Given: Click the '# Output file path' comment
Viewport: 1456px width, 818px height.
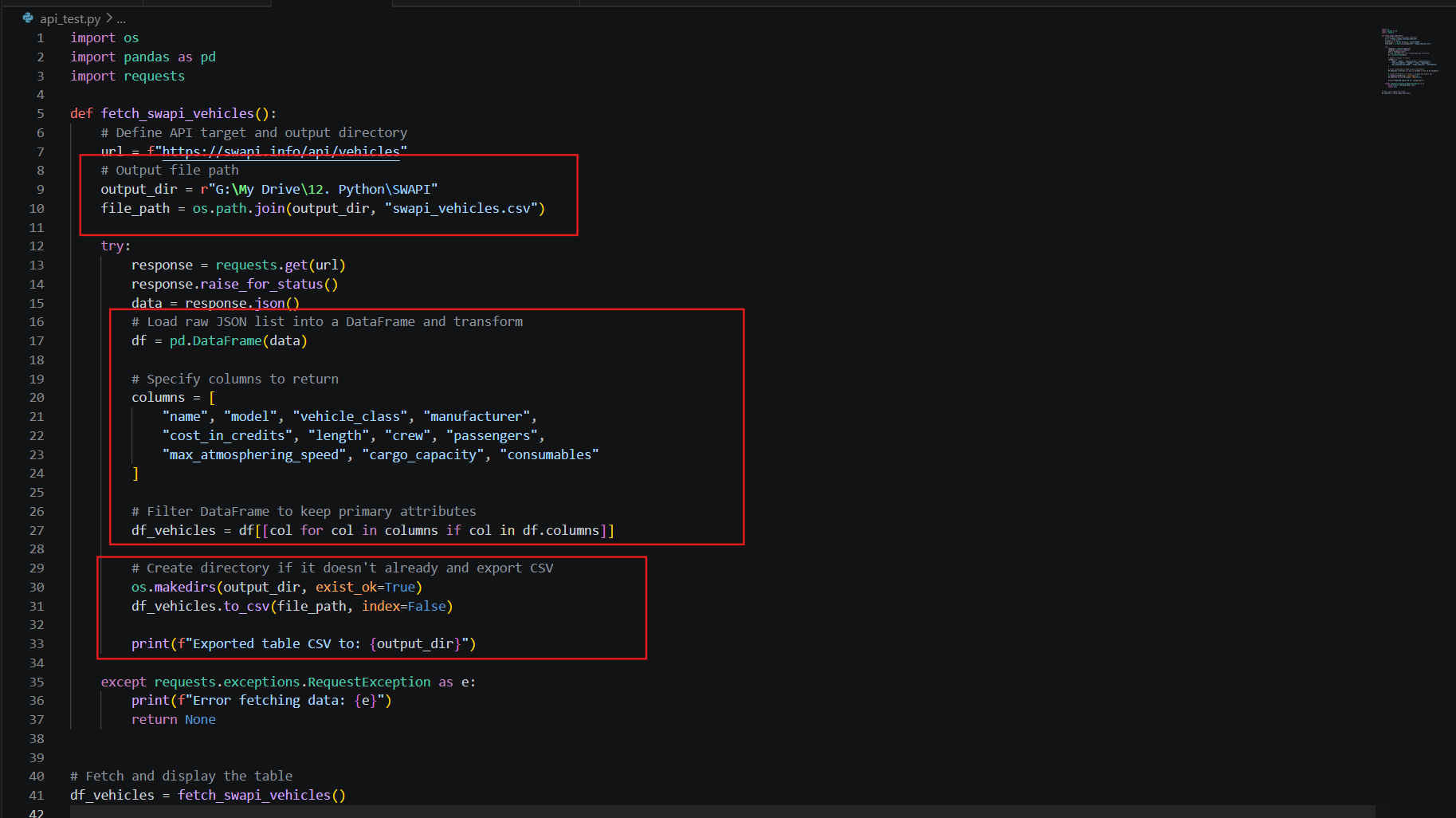Looking at the screenshot, I should point(170,170).
